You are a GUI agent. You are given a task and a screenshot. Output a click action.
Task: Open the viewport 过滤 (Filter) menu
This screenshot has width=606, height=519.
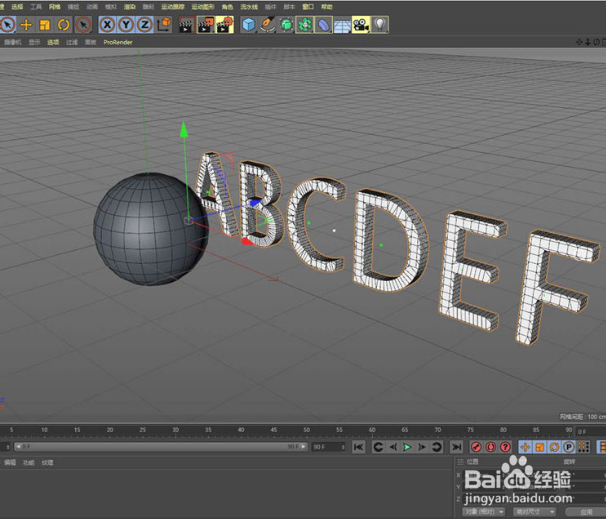tap(72, 42)
